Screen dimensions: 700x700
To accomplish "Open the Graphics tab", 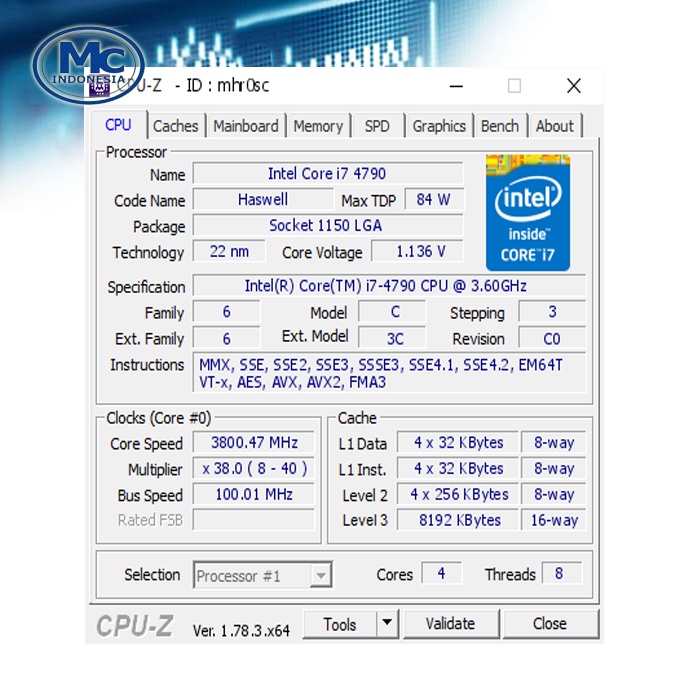I will click(439, 126).
